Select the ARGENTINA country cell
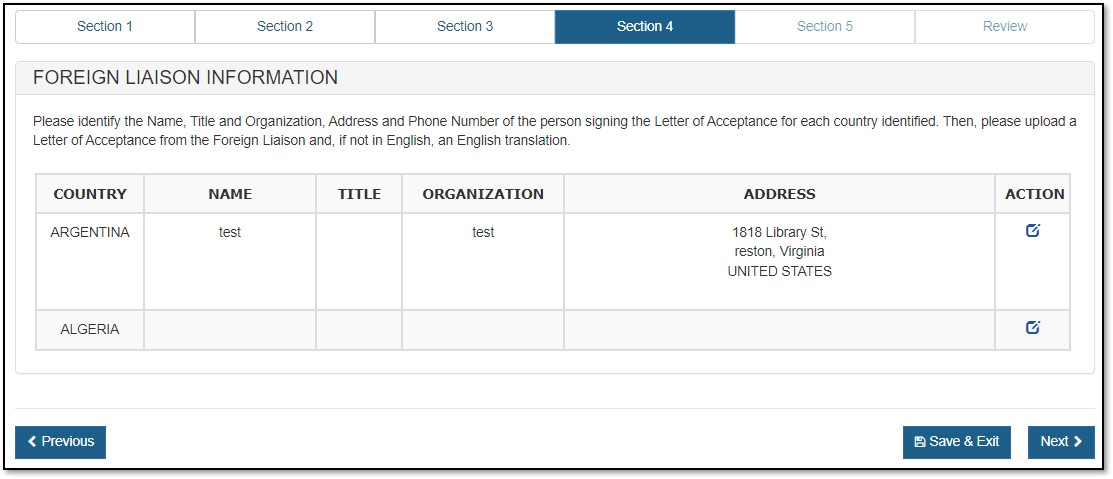Viewport: 1113px width, 479px height. pos(90,233)
